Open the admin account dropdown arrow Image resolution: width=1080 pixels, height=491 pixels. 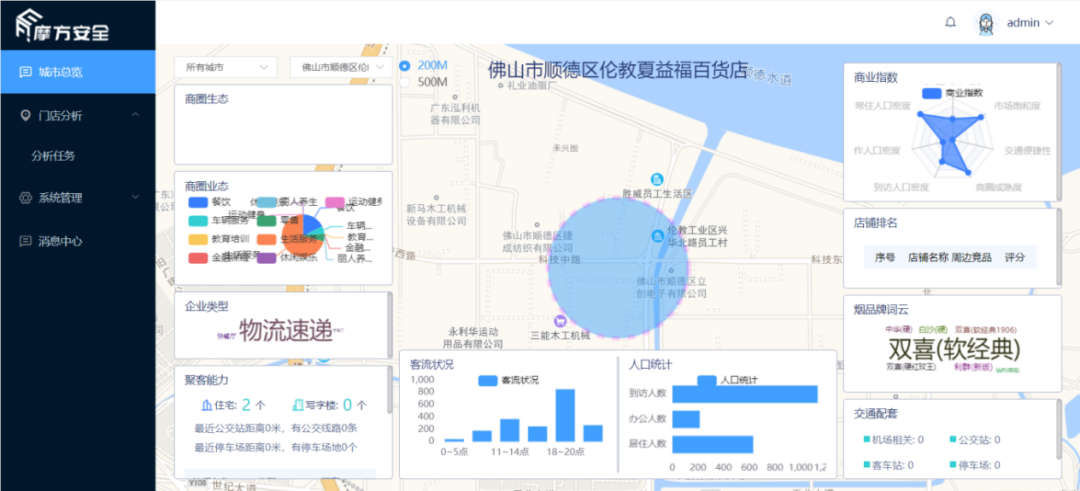click(x=1050, y=23)
